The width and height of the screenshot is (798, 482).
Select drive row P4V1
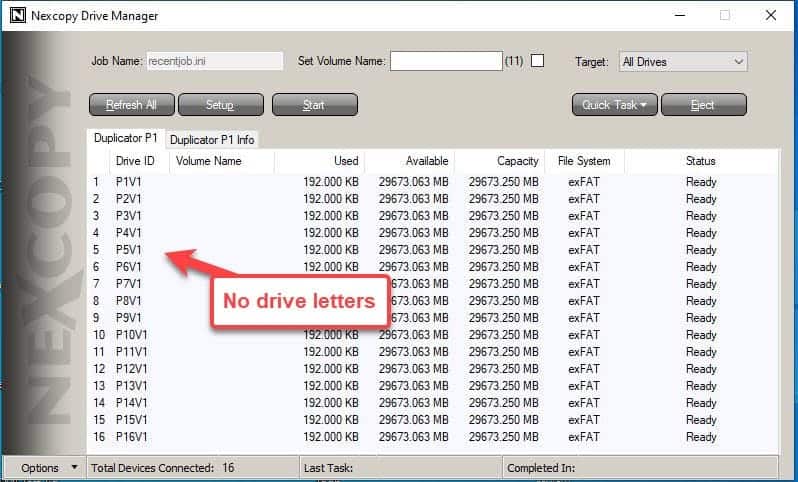click(433, 233)
